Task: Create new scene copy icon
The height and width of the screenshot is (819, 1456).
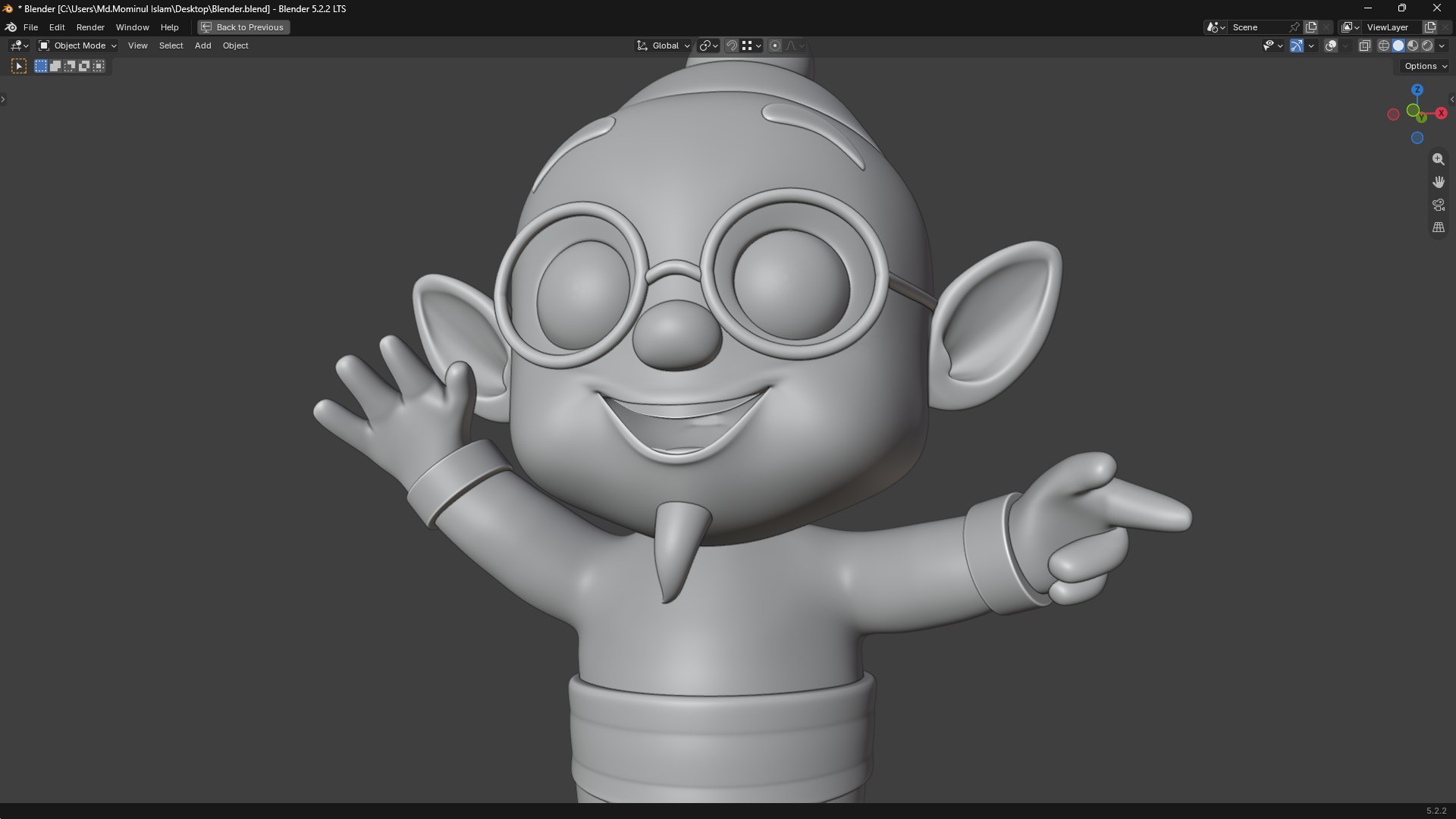Action: tap(1311, 27)
